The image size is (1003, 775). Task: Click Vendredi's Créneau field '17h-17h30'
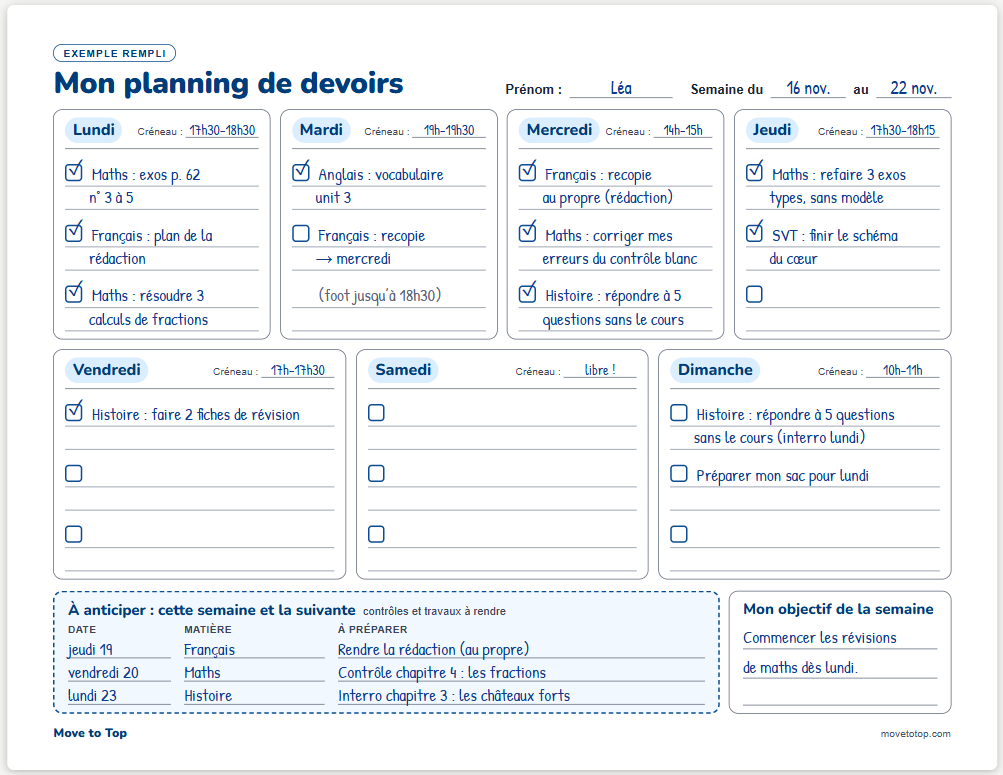coord(297,370)
